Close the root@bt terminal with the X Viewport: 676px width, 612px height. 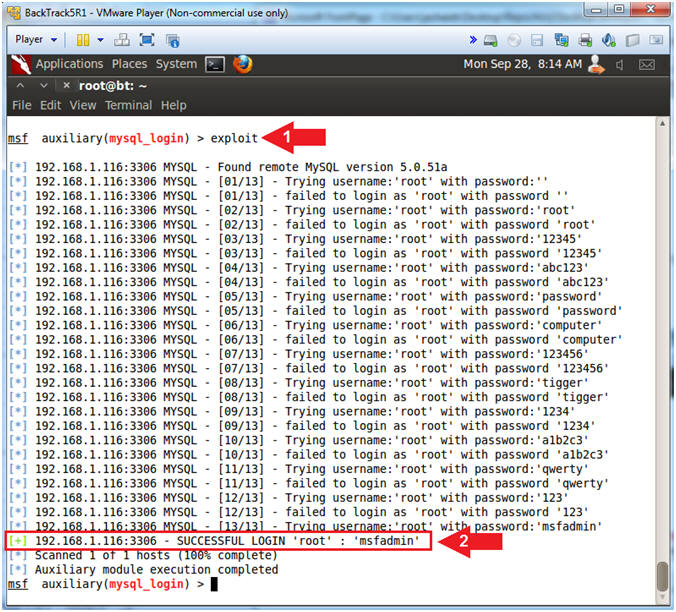coord(66,85)
